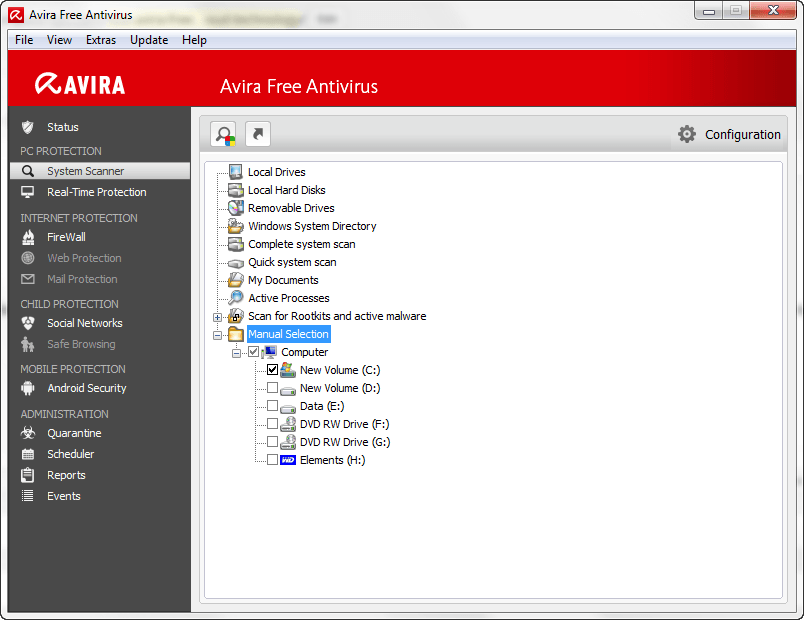Click the Local Drives profile icon
804x620 pixels.
point(236,172)
